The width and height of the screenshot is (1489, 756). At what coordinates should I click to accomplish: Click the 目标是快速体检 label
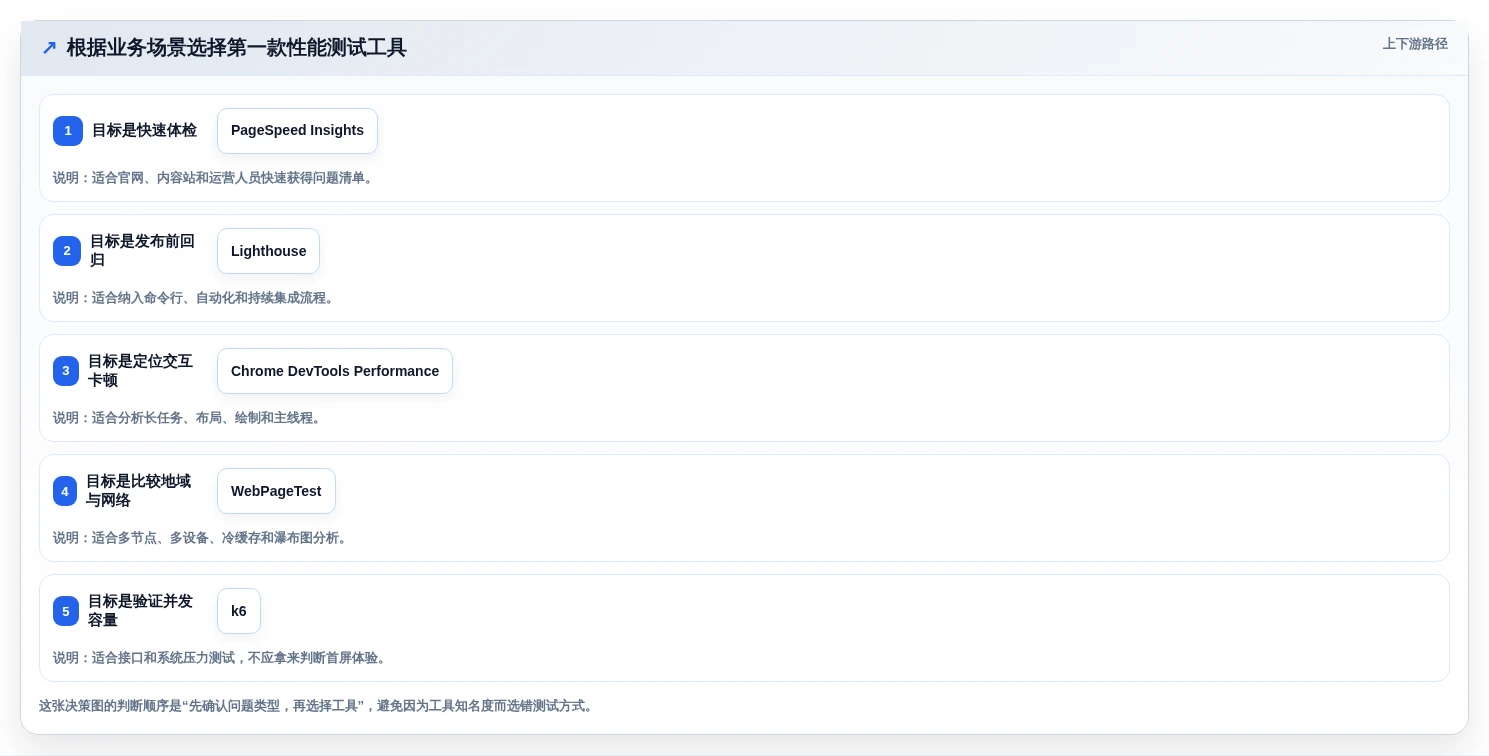tap(144, 131)
